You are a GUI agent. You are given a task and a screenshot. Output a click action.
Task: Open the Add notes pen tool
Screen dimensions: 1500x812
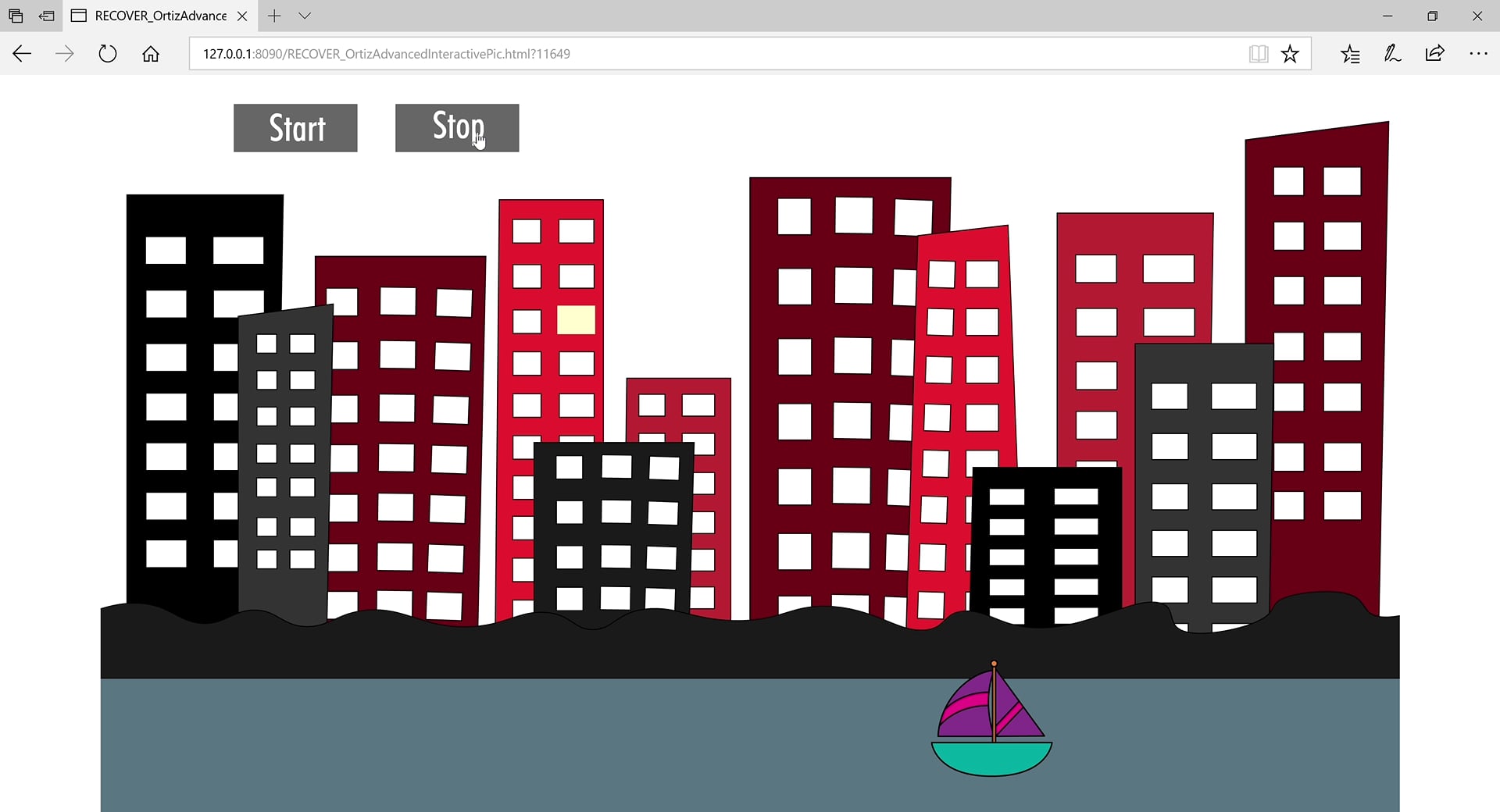(1392, 54)
